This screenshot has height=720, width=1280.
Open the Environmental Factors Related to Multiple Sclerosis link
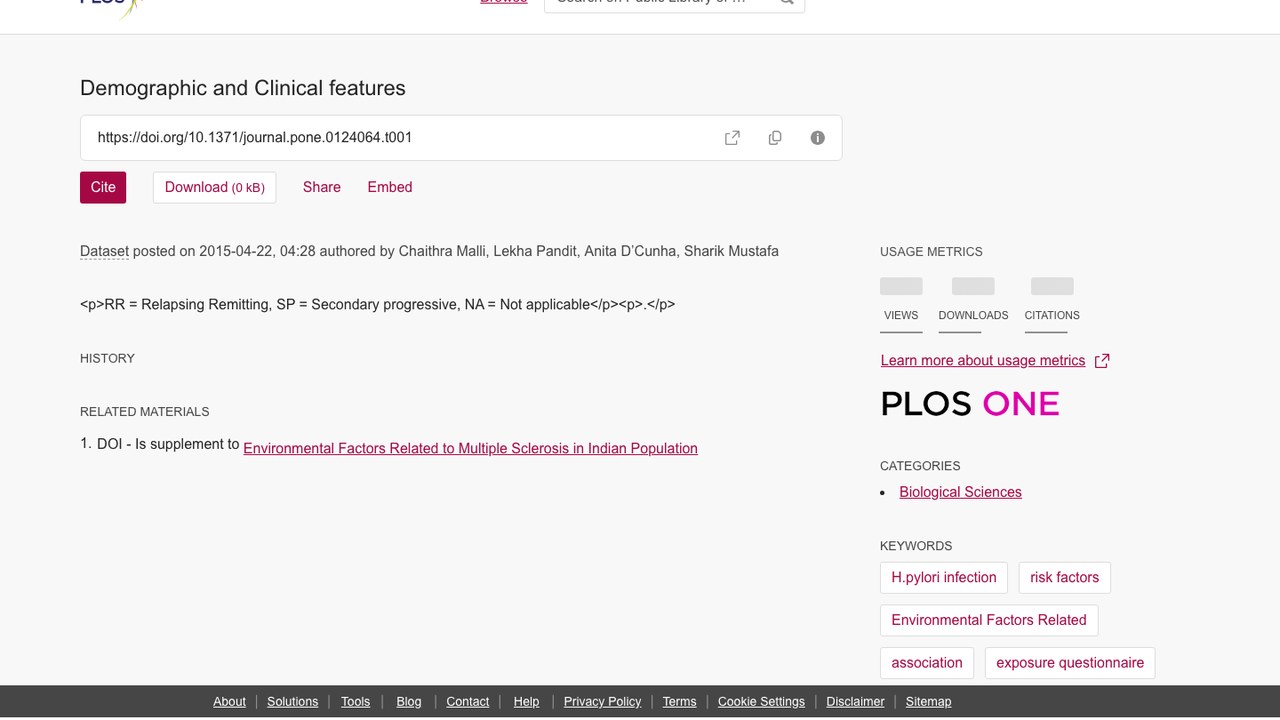click(470, 448)
